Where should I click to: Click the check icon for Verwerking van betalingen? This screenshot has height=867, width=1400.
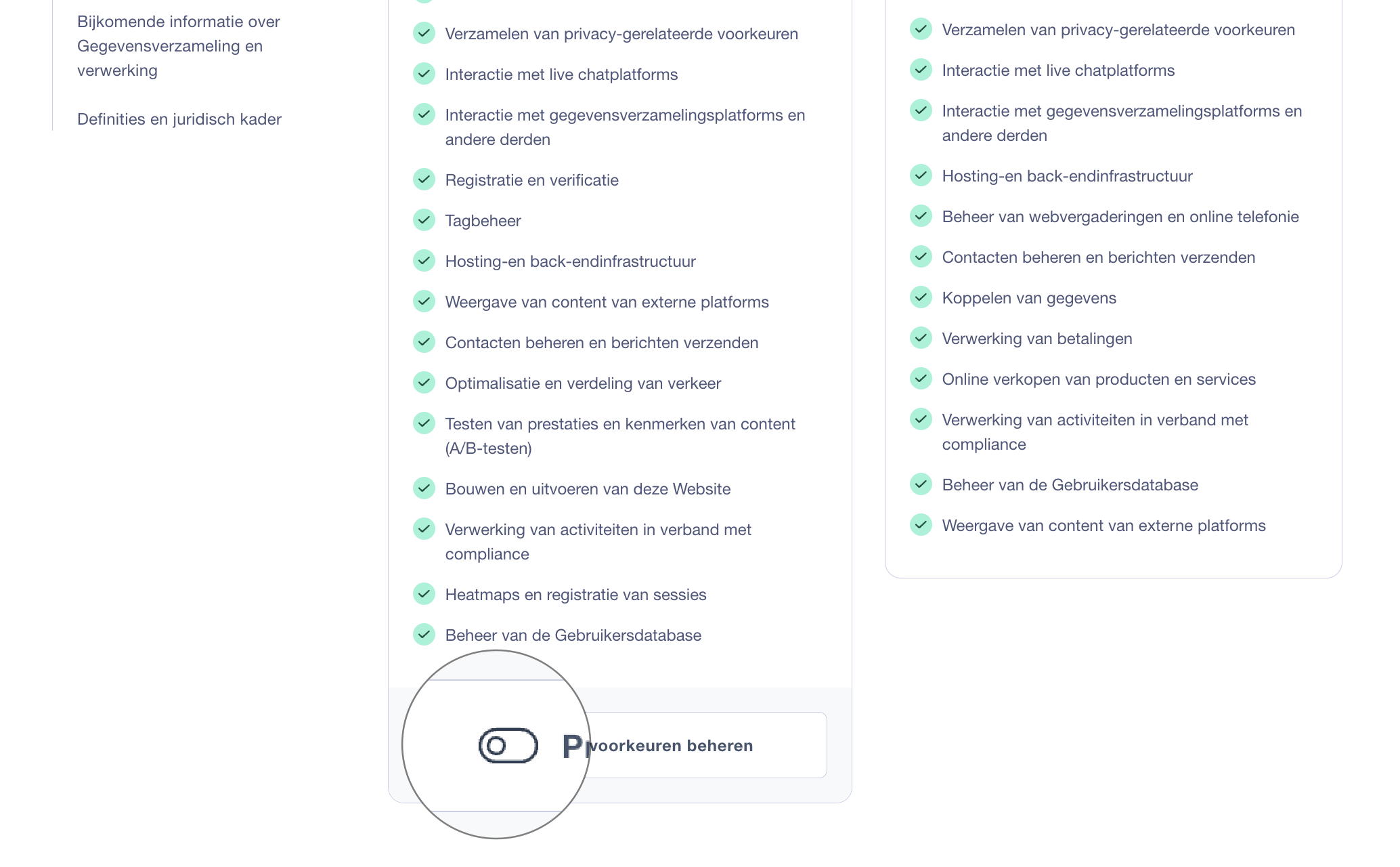coord(921,338)
